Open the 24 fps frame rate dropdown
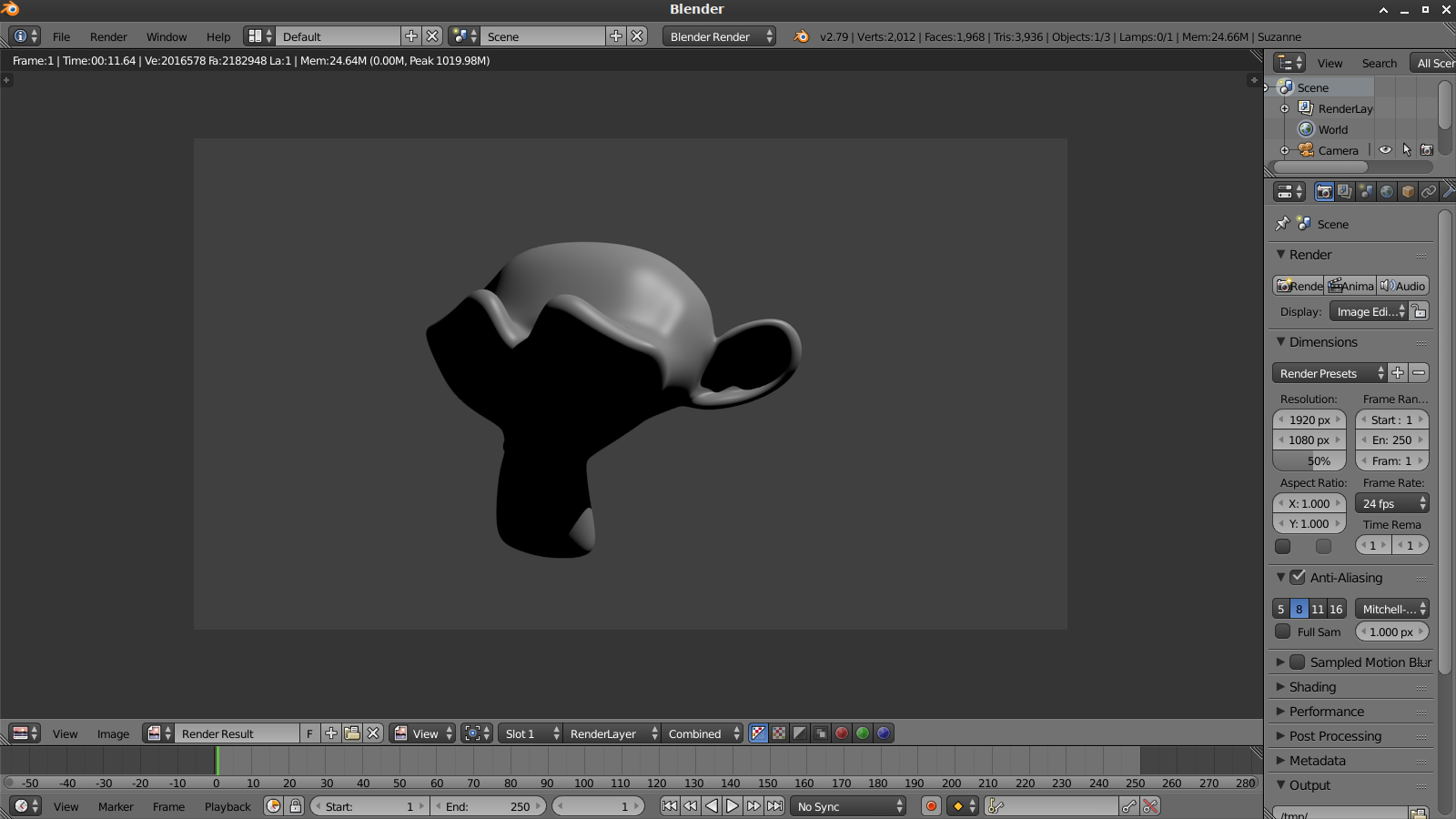This screenshot has width=1456, height=819. click(x=1392, y=503)
